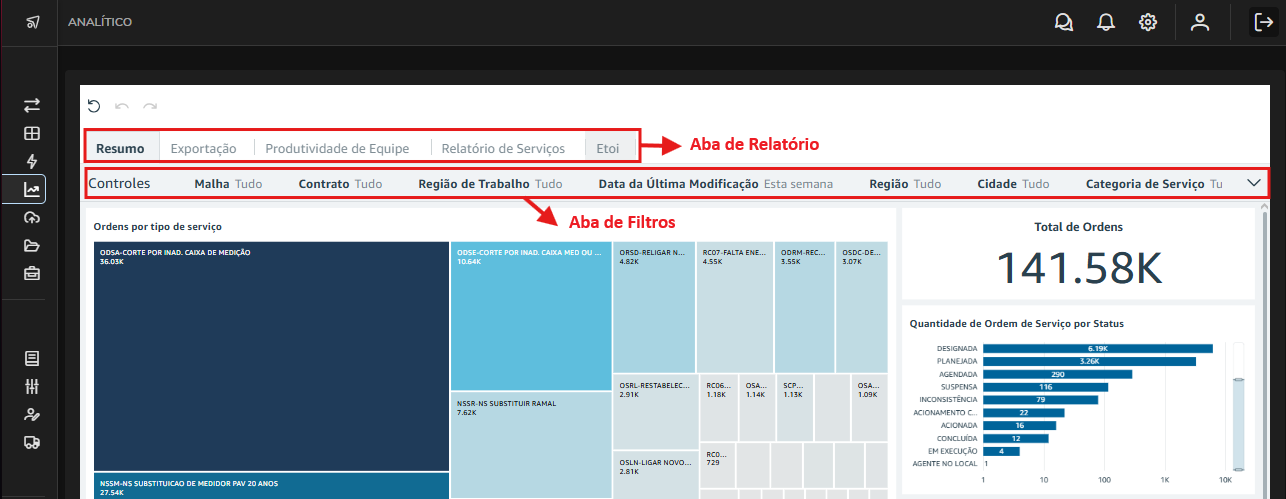Open the chat messages icon
The width and height of the screenshot is (1286, 499).
coord(1064,22)
